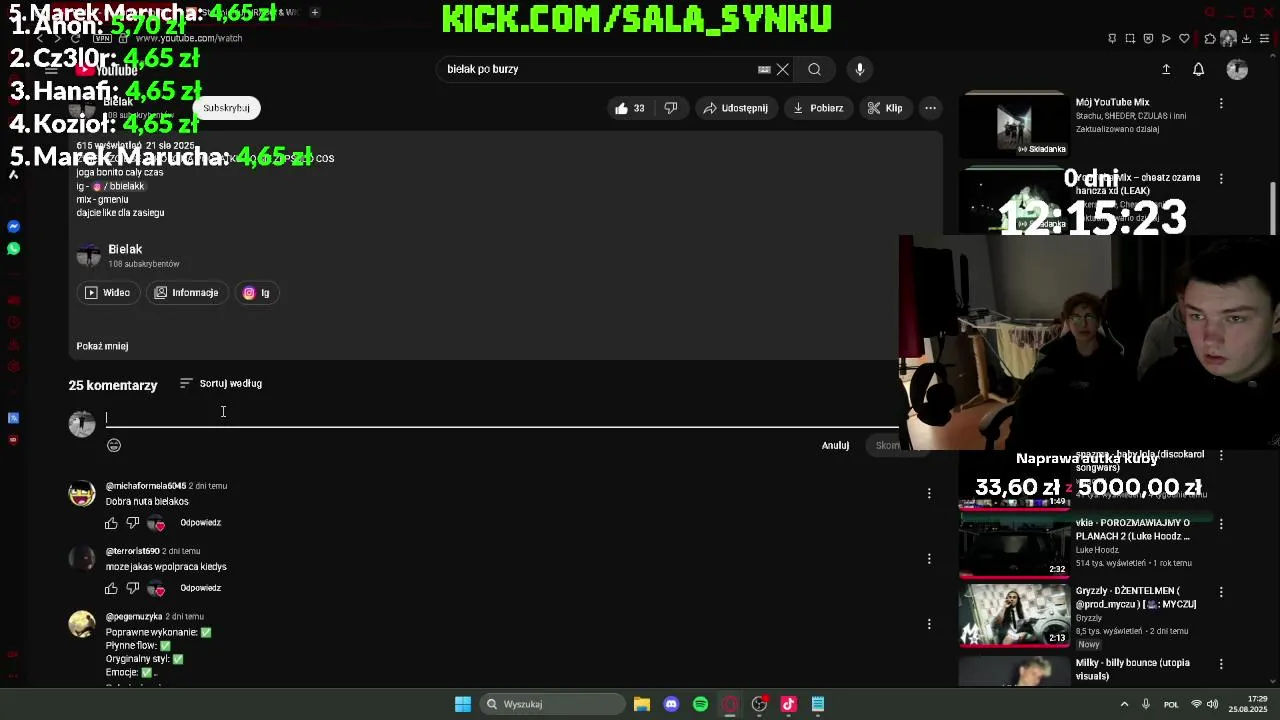Open browser downloads icon in toolbar

(1246, 39)
